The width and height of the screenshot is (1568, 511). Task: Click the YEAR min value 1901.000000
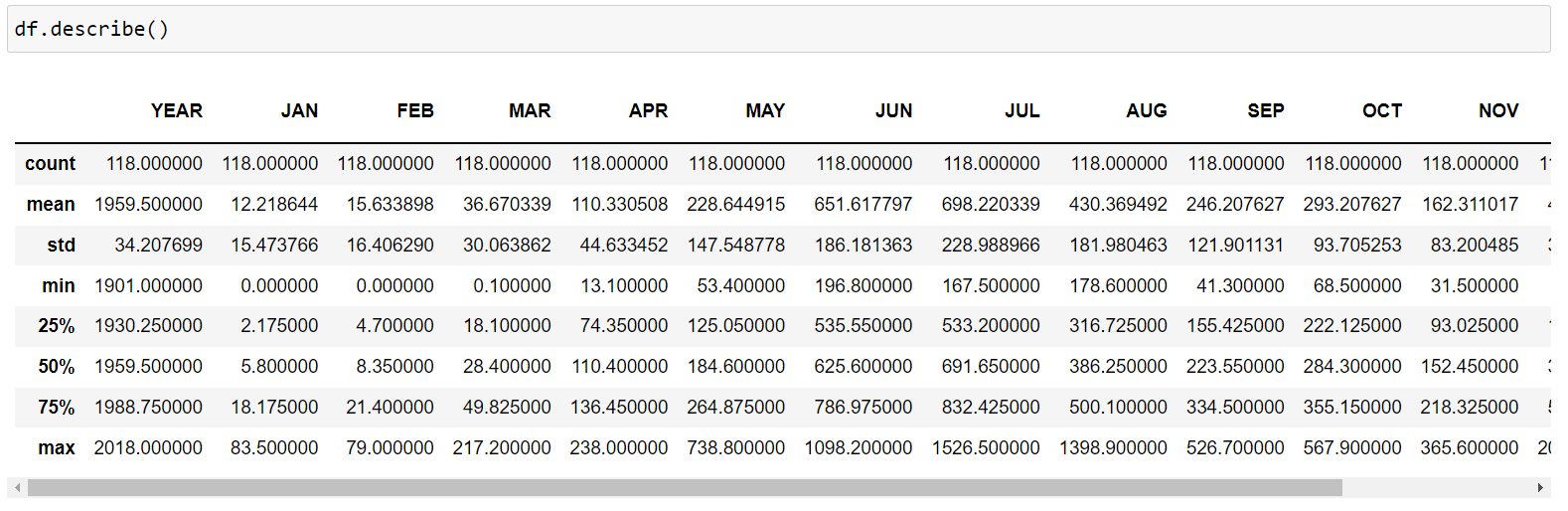148,286
